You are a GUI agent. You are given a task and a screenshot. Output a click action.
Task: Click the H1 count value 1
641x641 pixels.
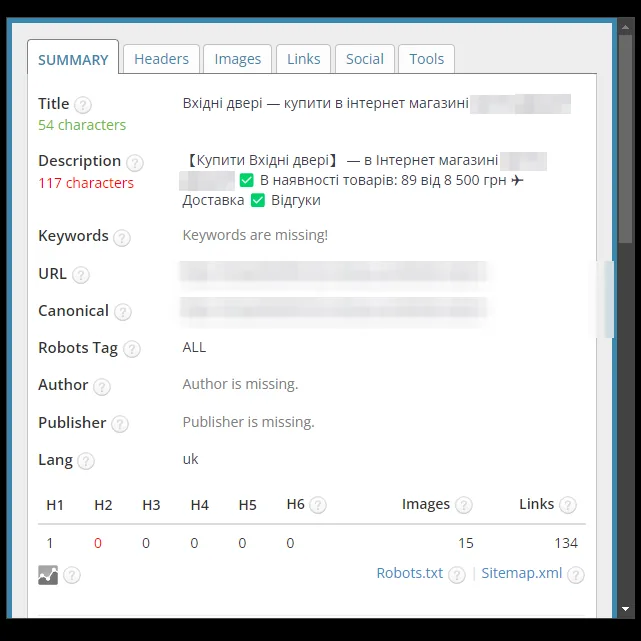pos(49,543)
